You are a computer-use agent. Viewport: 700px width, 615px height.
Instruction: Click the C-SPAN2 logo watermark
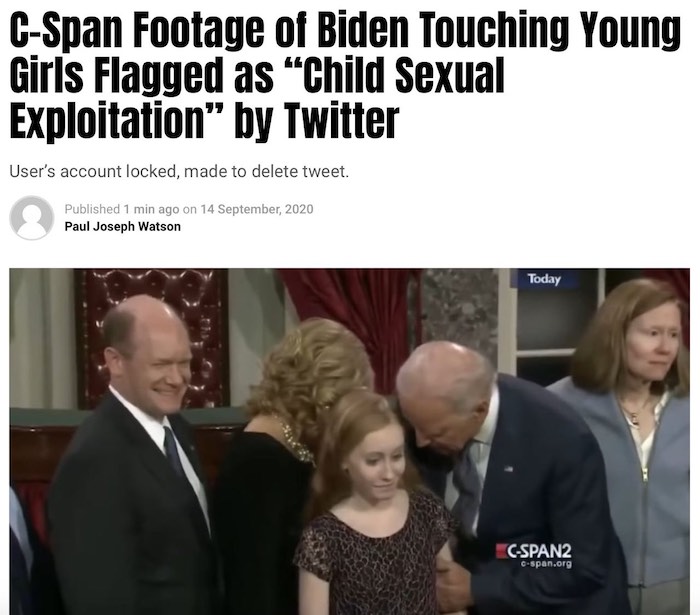534,551
